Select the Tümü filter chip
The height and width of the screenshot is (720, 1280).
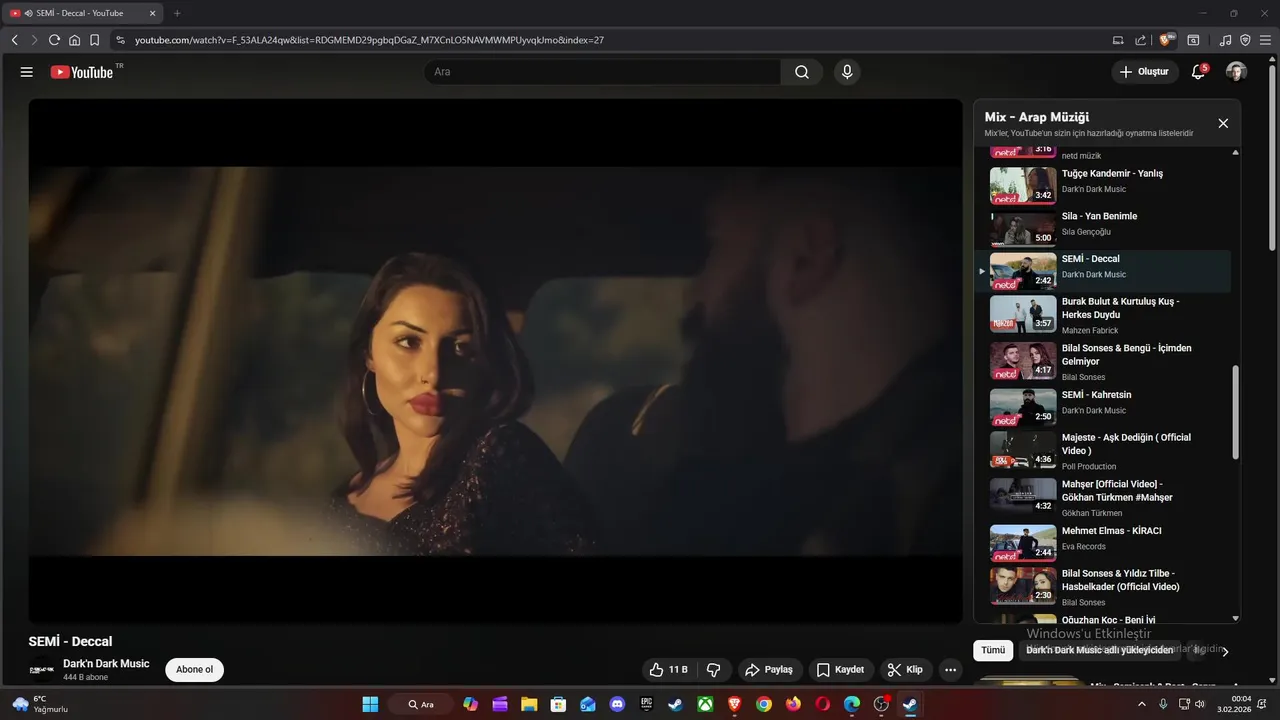pyautogui.click(x=993, y=650)
